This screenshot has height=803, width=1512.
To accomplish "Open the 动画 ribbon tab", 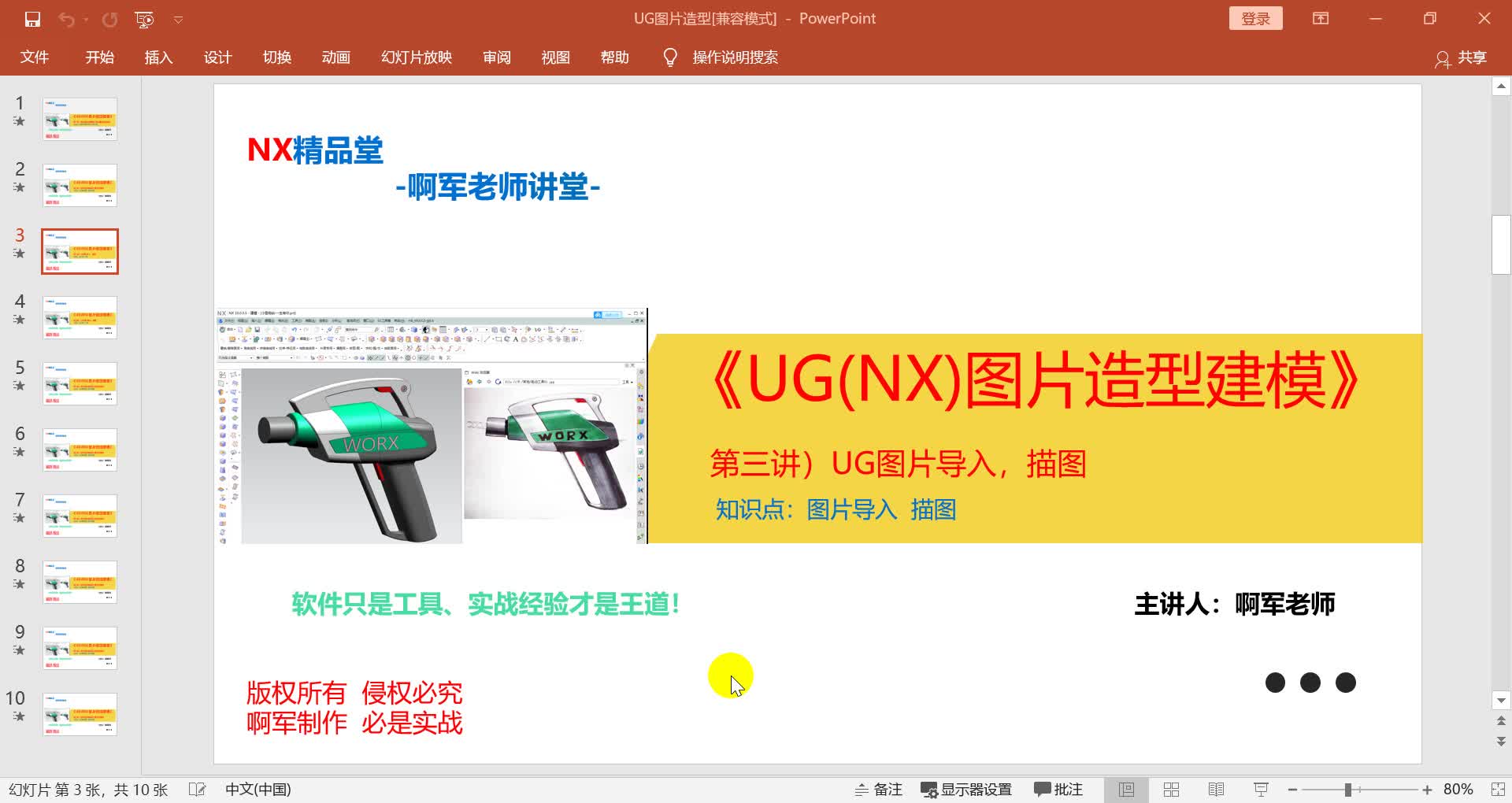I will (x=335, y=57).
